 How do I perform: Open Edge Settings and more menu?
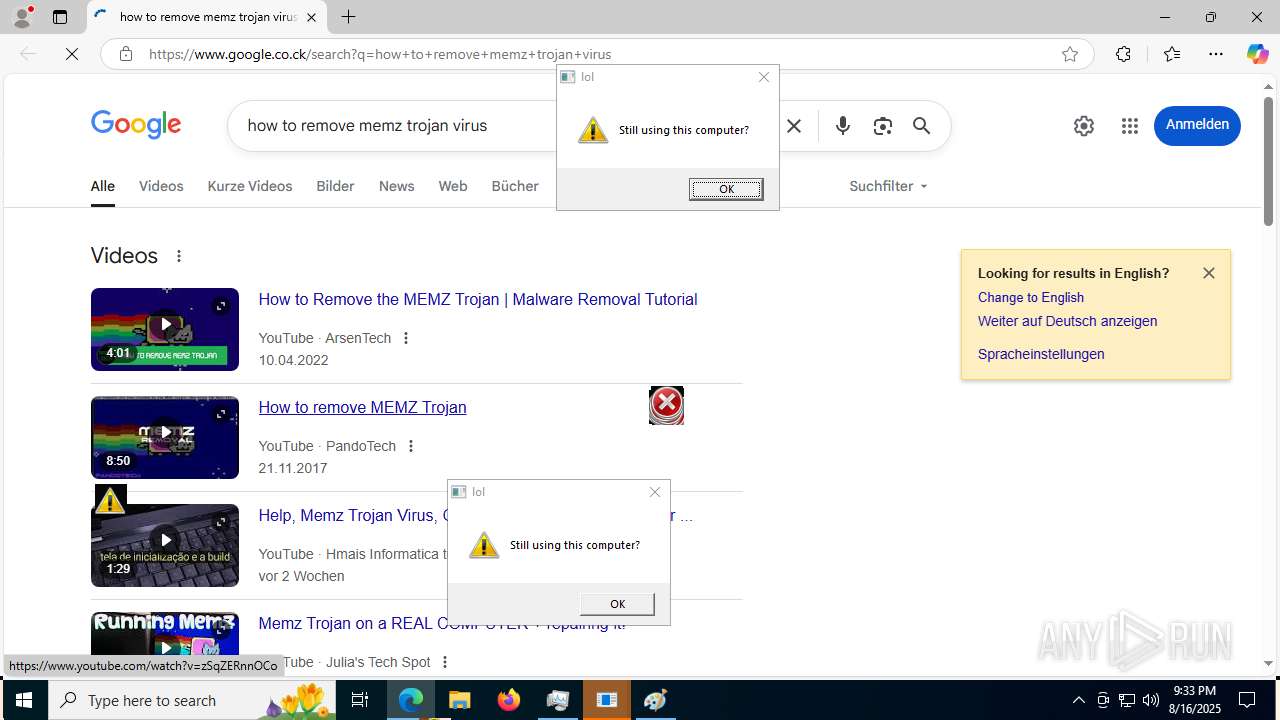(x=1216, y=54)
